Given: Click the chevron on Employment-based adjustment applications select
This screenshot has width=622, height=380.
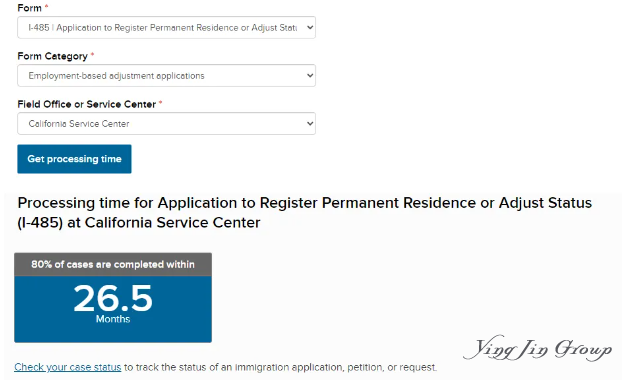Looking at the screenshot, I should [x=310, y=75].
